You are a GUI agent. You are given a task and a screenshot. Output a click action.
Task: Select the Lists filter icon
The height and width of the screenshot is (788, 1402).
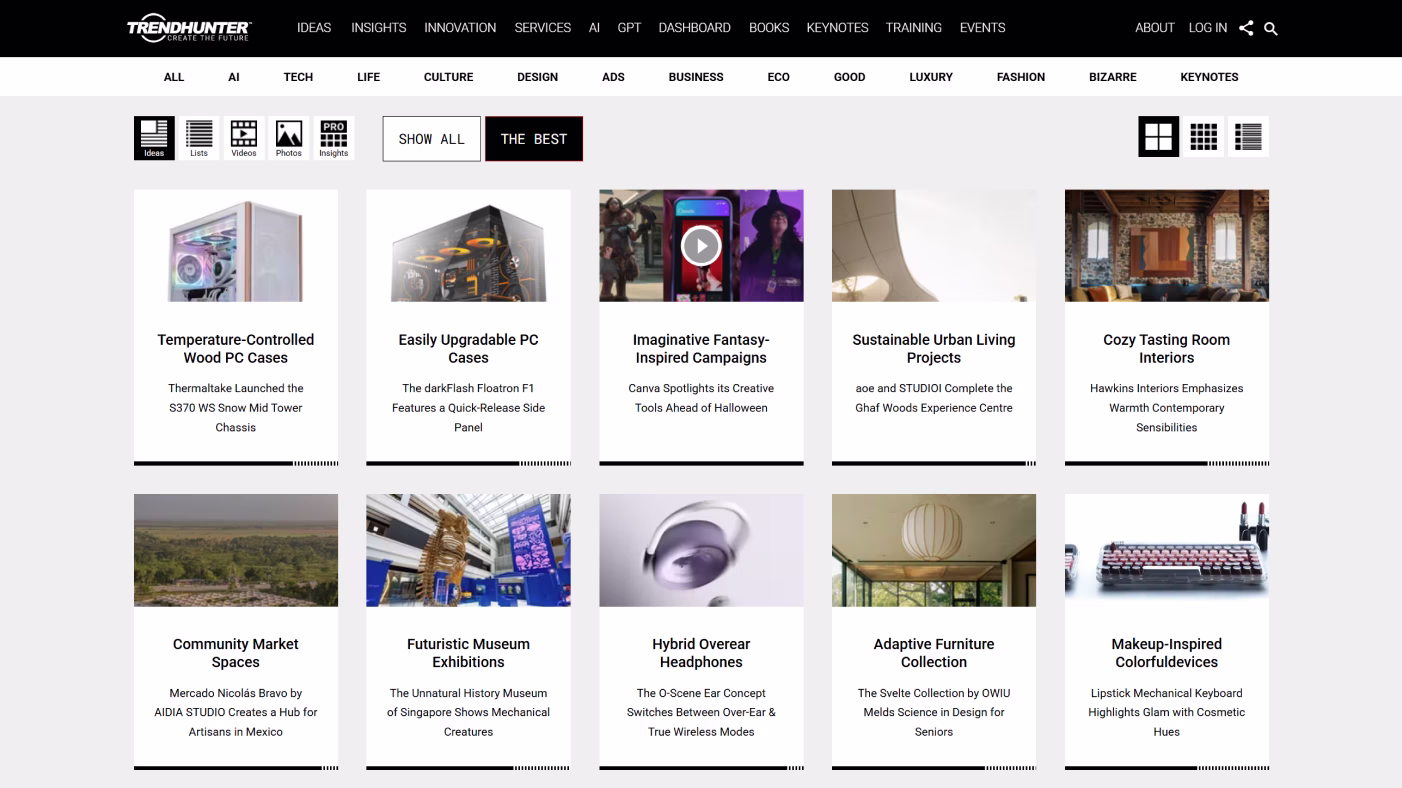(x=199, y=138)
